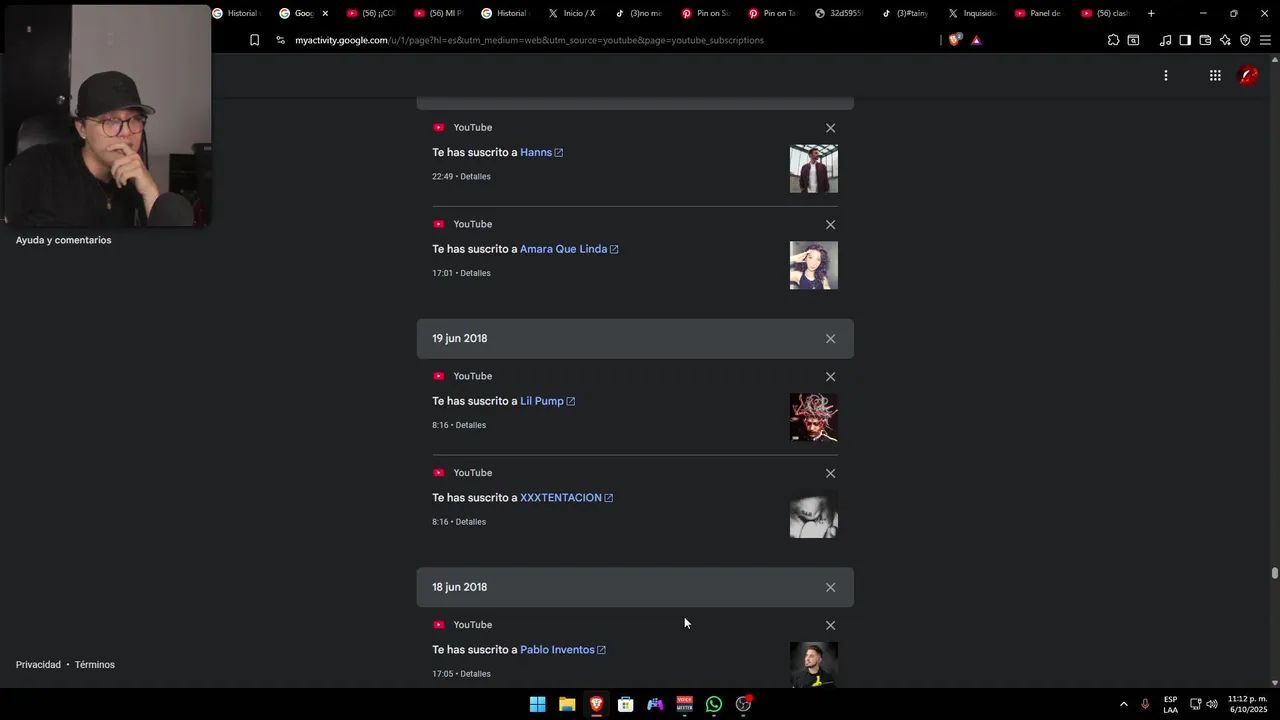Open the Brave Wallet icon
This screenshot has width=1280, height=720.
tap(1205, 40)
